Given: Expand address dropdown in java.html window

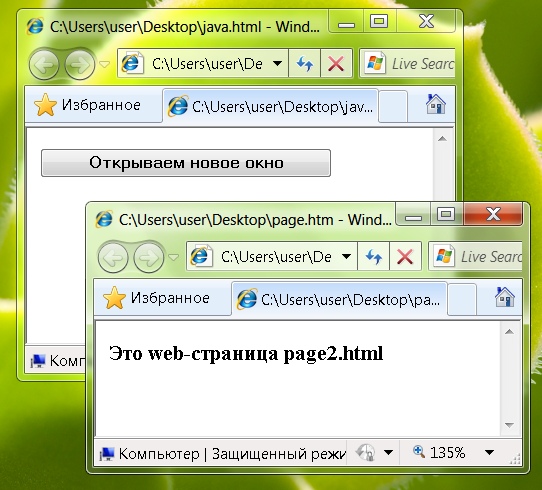Looking at the screenshot, I should (x=278, y=64).
